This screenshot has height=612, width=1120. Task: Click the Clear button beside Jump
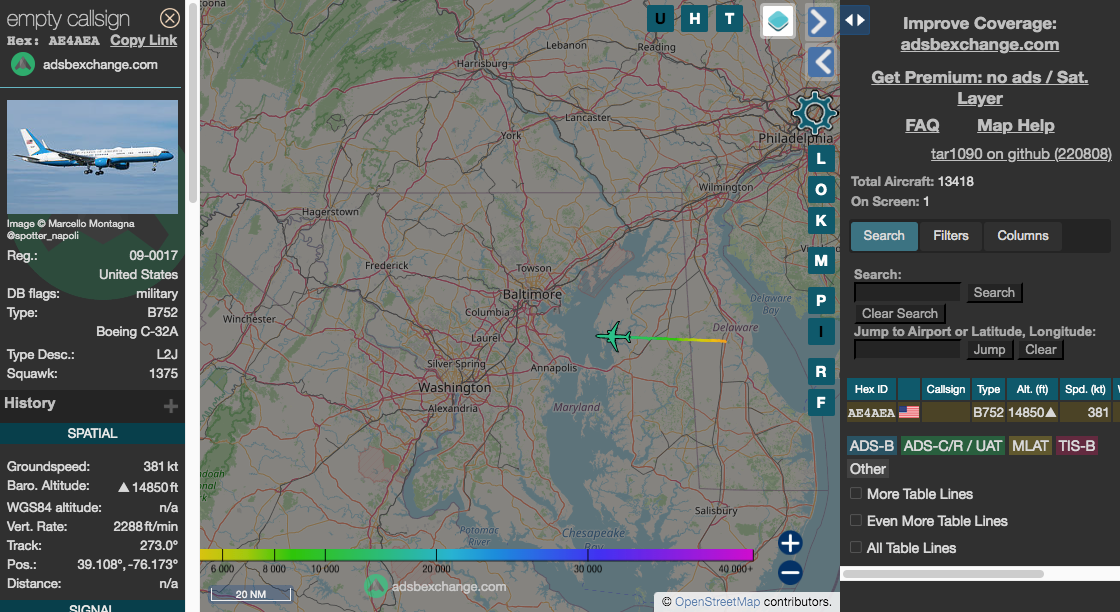coord(1041,349)
